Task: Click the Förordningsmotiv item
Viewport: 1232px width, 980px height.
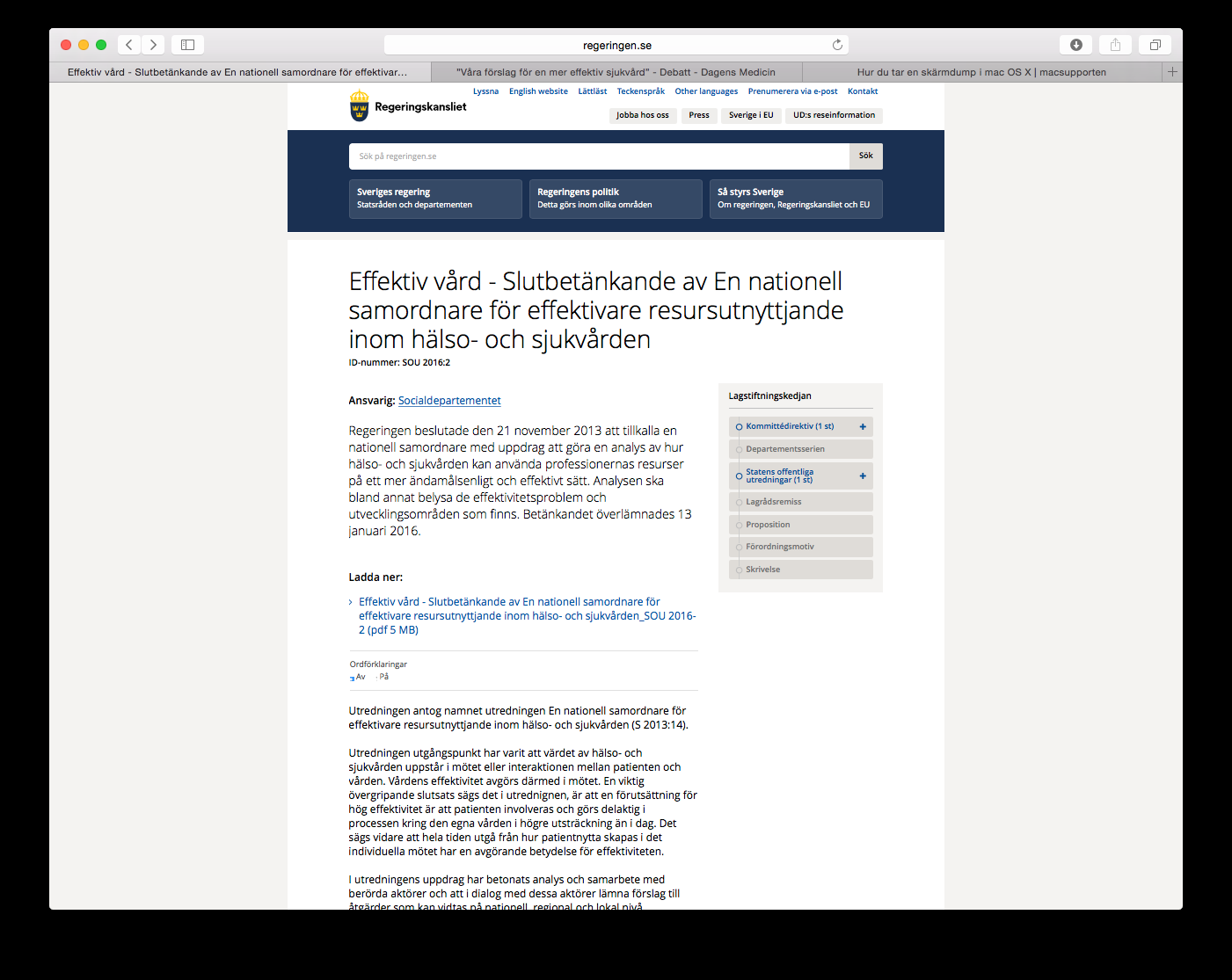Action: (x=801, y=547)
